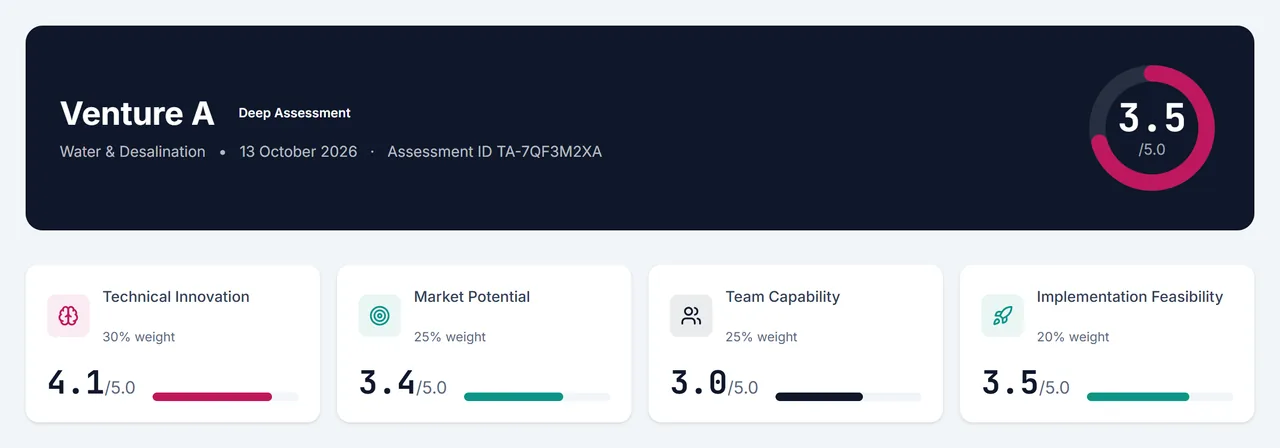Click the 3.5 Implementation Feasibility card score
Viewport: 1280px width, 448px height.
coord(1010,383)
